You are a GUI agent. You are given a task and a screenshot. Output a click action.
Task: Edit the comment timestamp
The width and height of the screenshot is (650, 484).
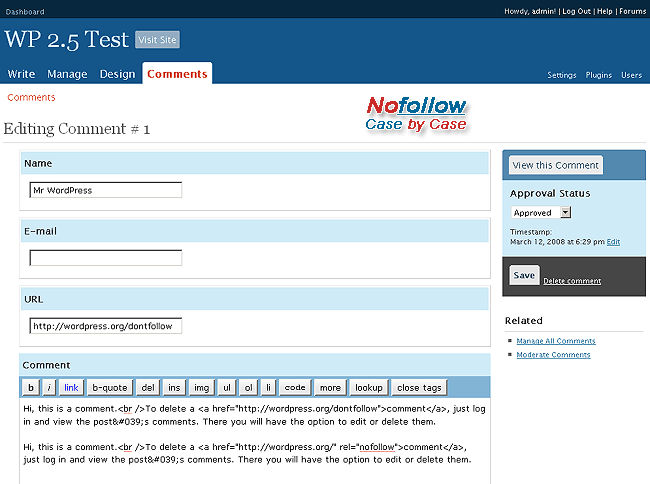pyautogui.click(x=613, y=242)
